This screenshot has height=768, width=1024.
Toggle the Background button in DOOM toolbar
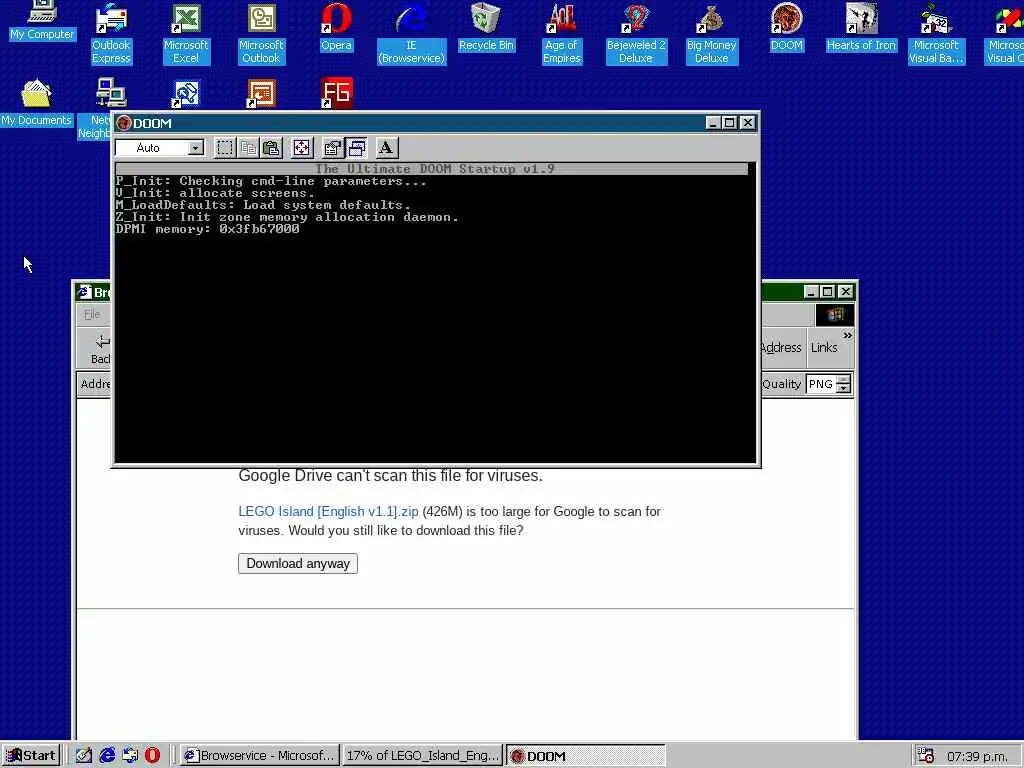click(x=357, y=148)
